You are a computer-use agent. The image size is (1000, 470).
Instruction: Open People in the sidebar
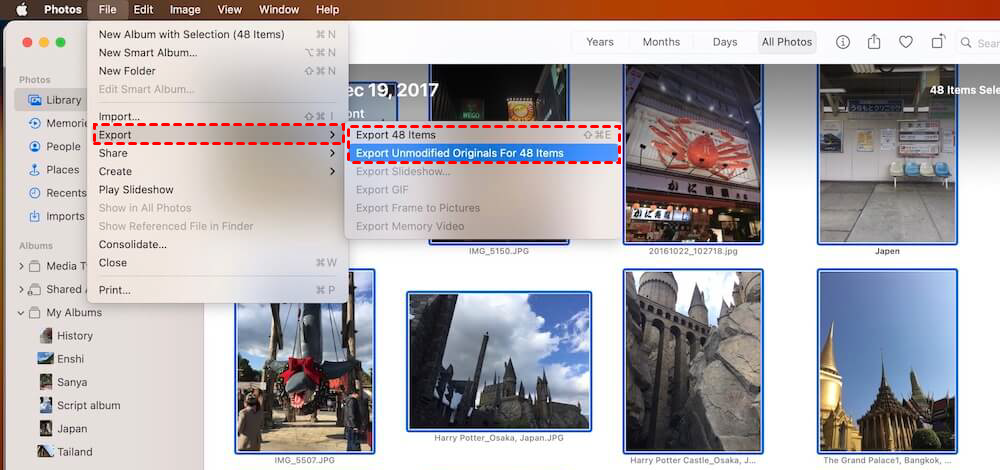point(55,147)
